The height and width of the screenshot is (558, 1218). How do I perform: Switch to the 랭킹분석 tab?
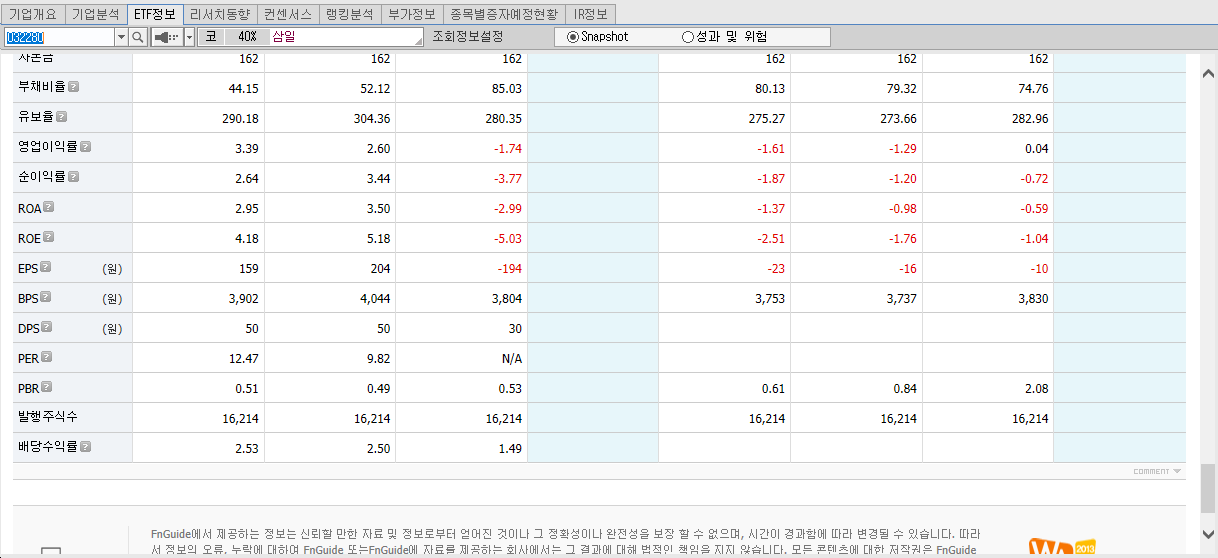click(350, 14)
